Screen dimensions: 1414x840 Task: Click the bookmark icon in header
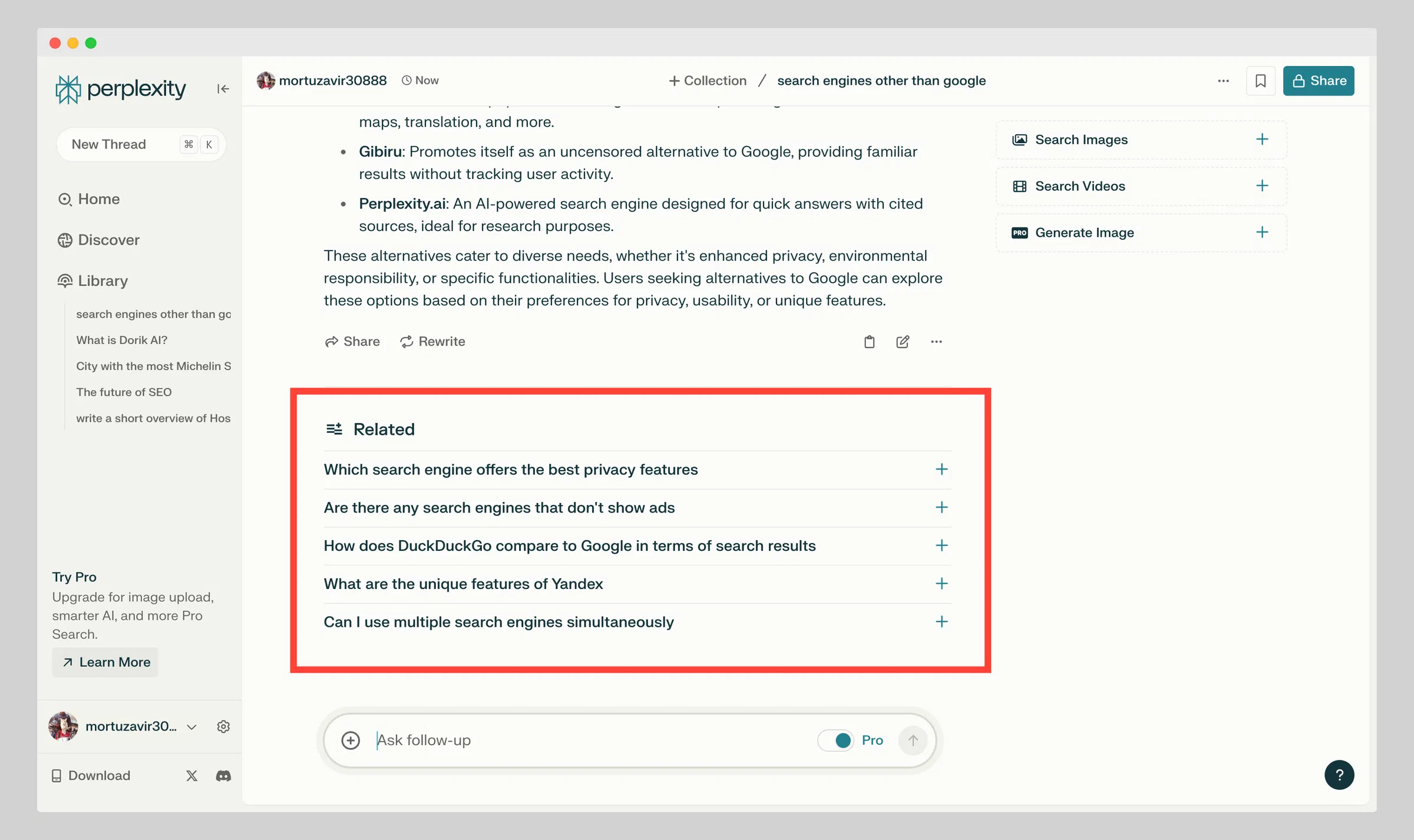pyautogui.click(x=1260, y=81)
